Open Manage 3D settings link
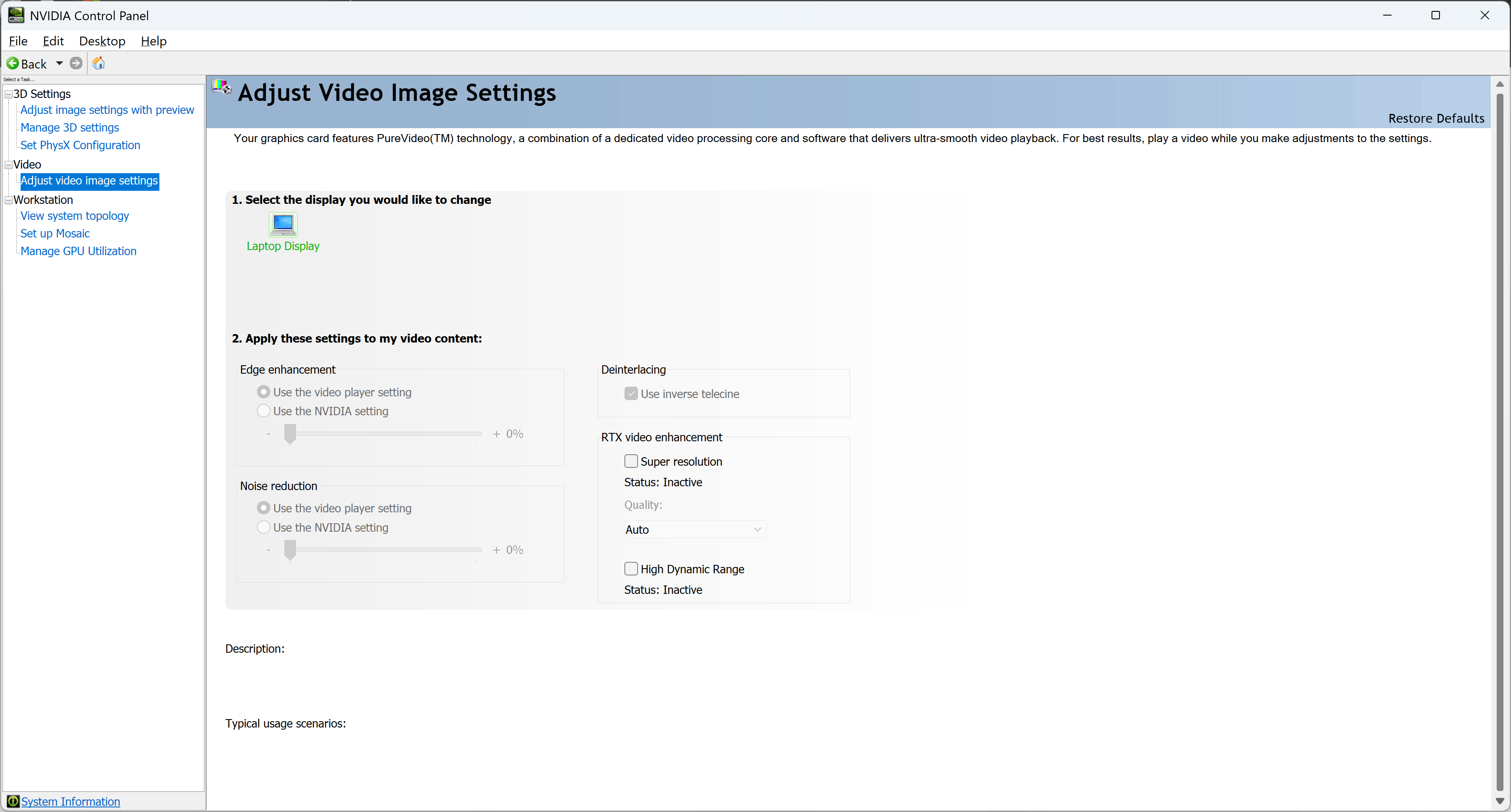1511x812 pixels. point(70,128)
